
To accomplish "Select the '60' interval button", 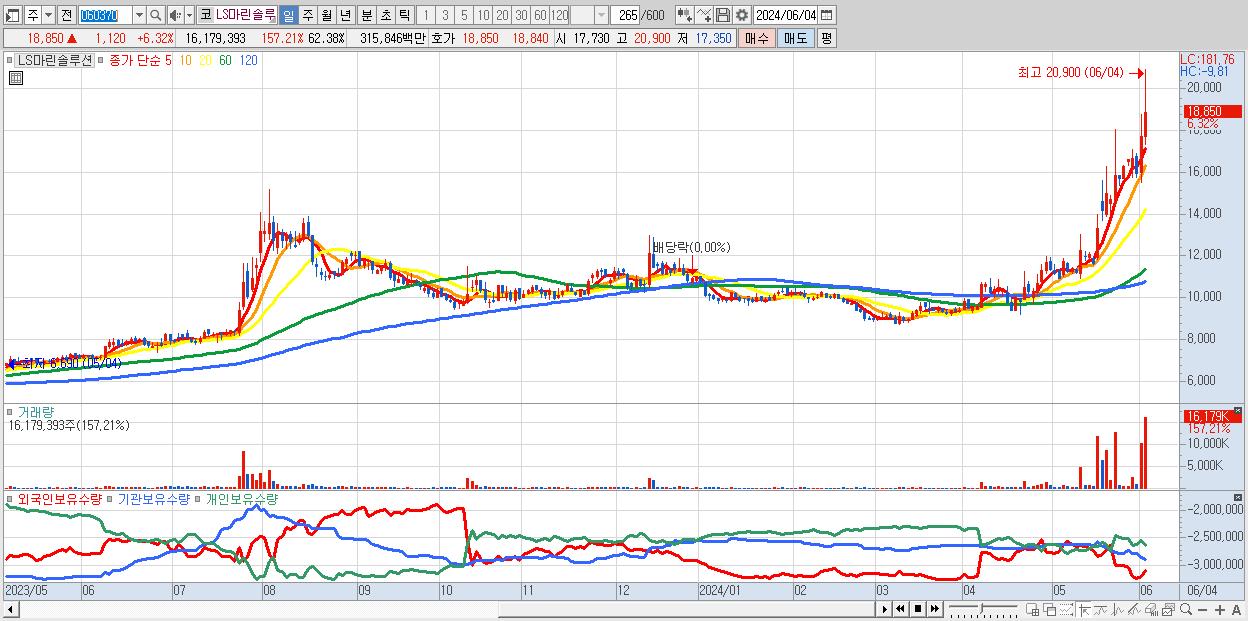I will click(540, 15).
